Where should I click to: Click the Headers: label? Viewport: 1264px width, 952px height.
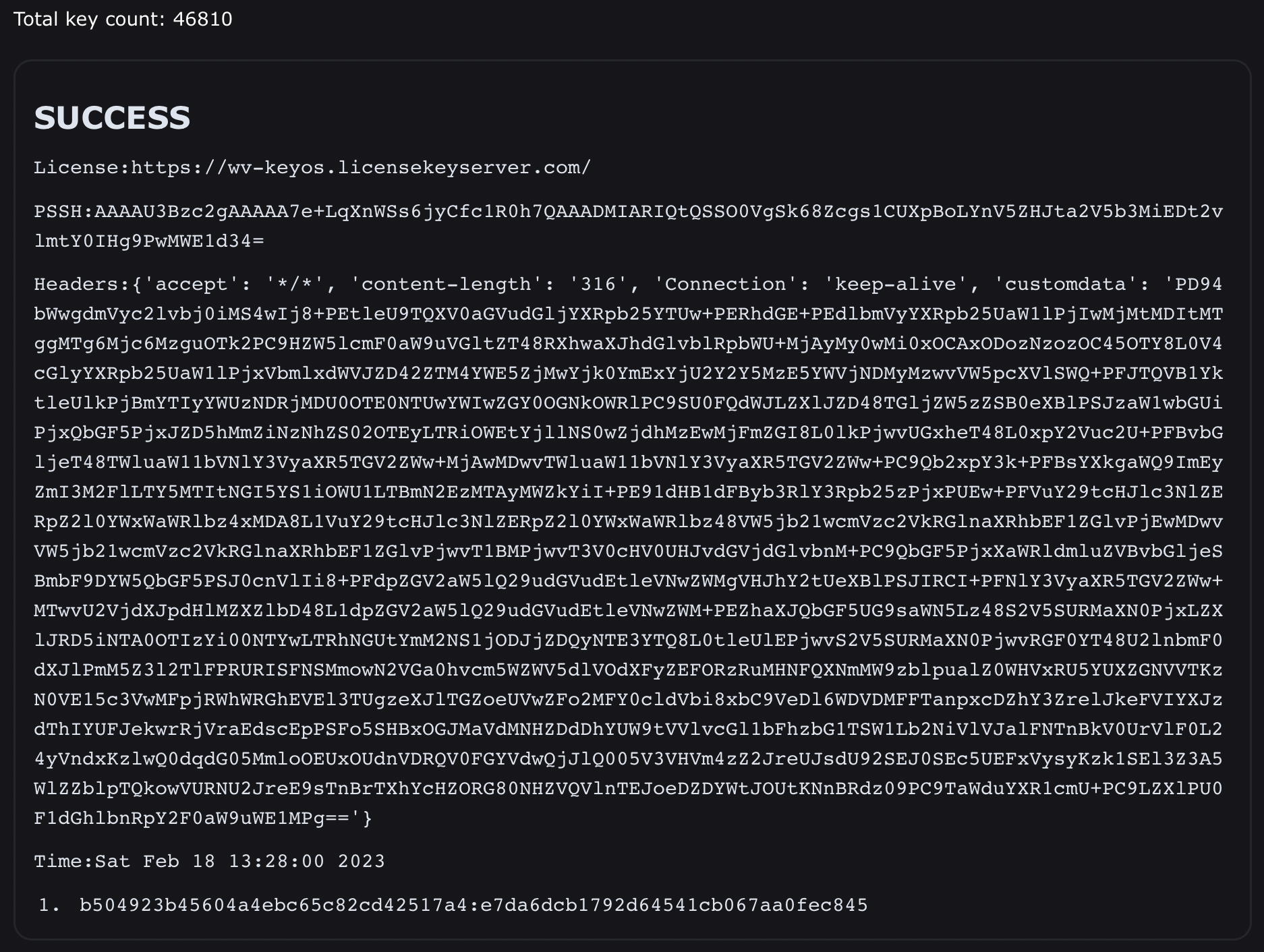pyautogui.click(x=82, y=285)
